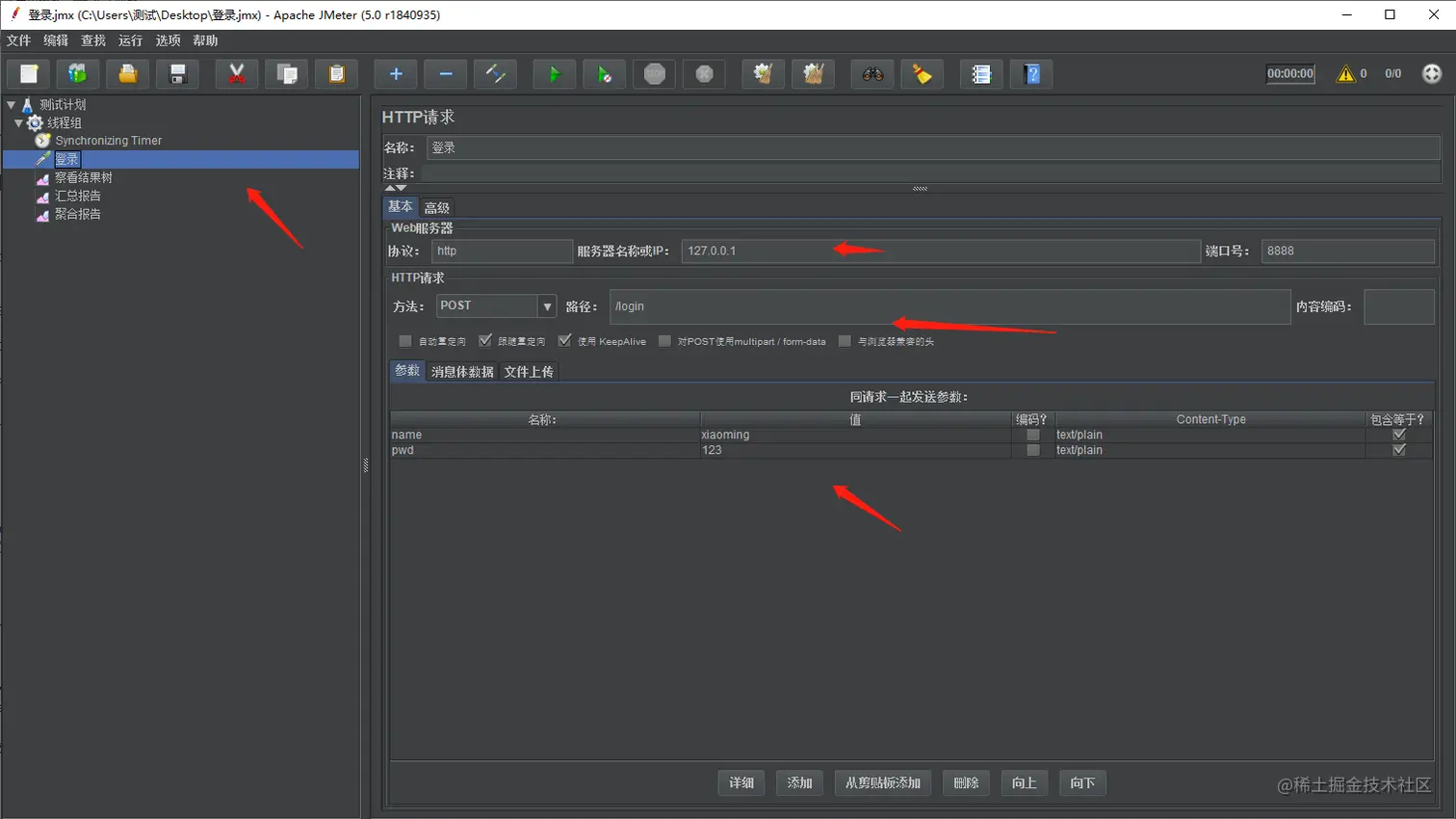Click the Shutdown test icon
The image size is (1456, 819).
(x=705, y=74)
